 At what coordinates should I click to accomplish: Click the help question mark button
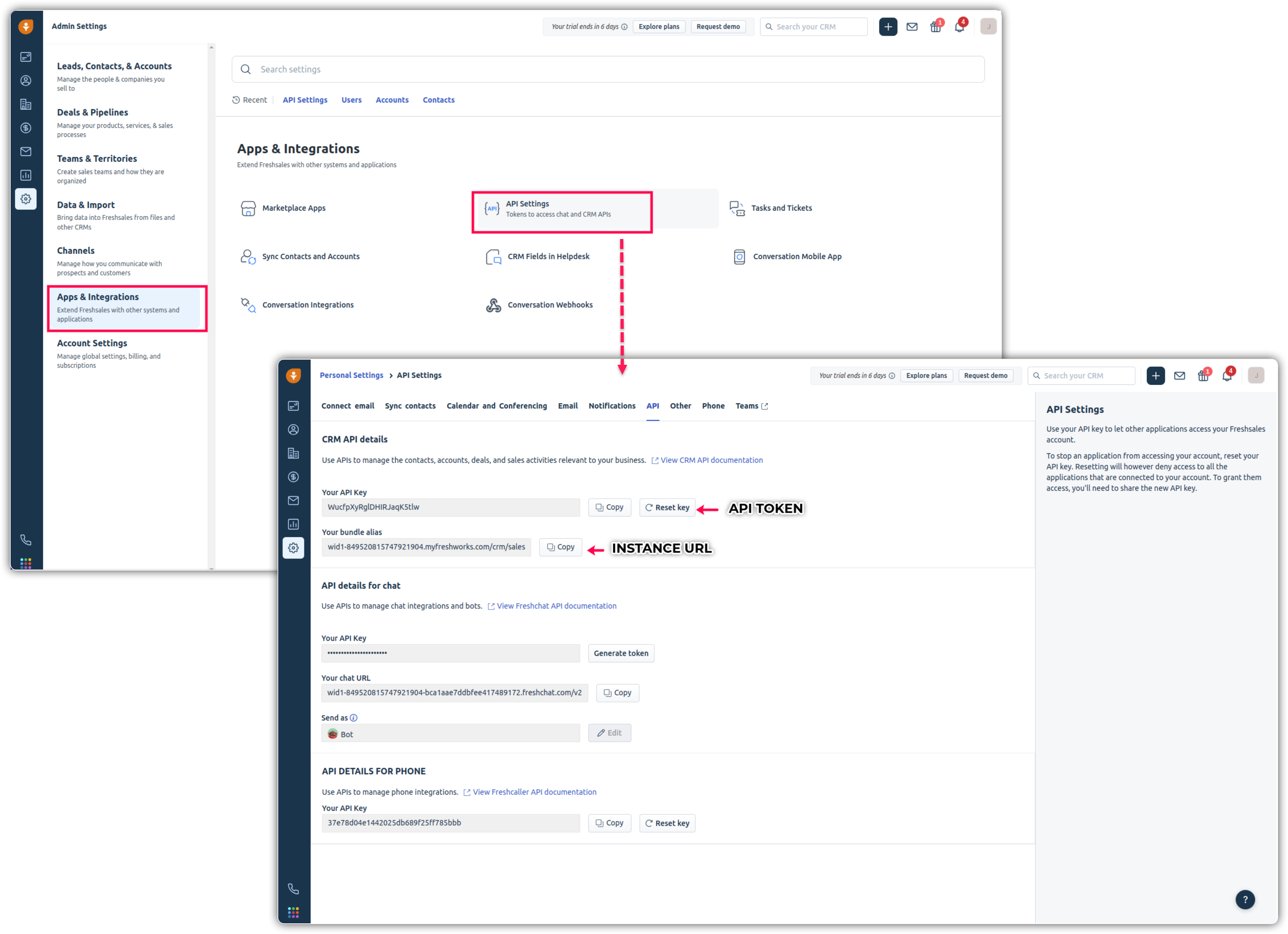[1245, 899]
